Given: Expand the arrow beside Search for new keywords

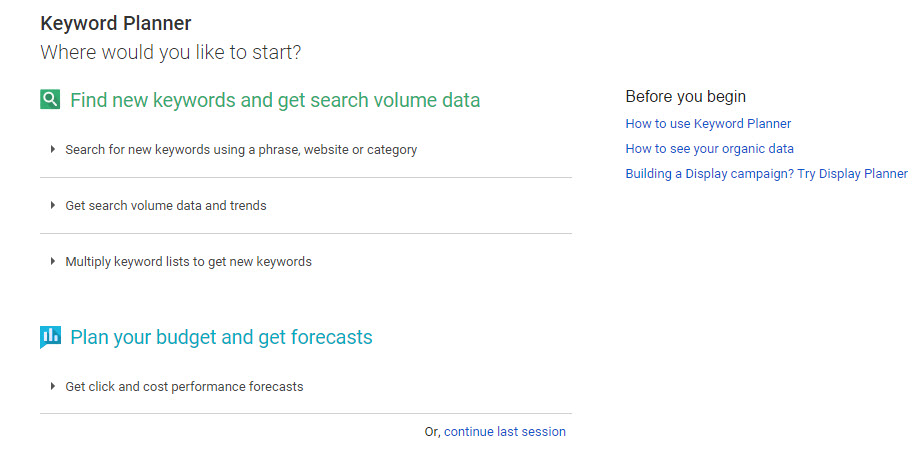Looking at the screenshot, I should coord(53,150).
